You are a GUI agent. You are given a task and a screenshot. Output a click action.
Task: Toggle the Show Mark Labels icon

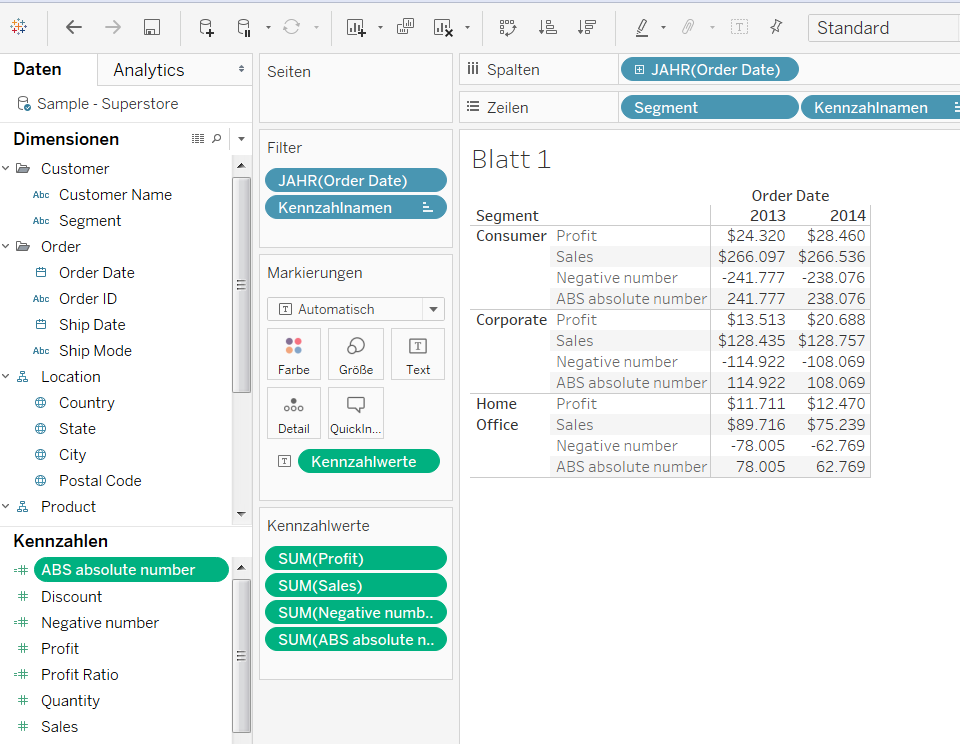point(738,27)
